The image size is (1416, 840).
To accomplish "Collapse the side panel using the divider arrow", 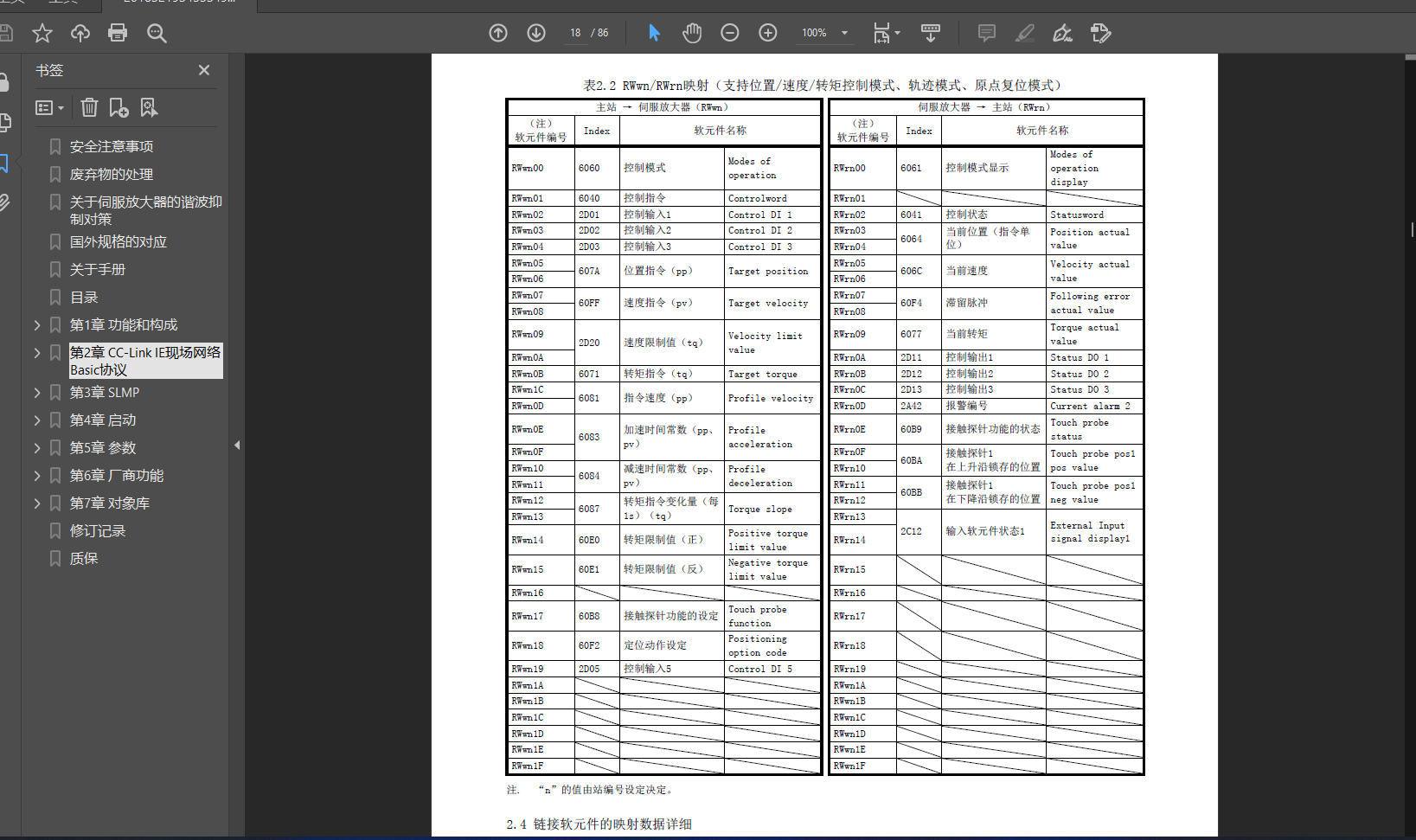I will point(237,446).
